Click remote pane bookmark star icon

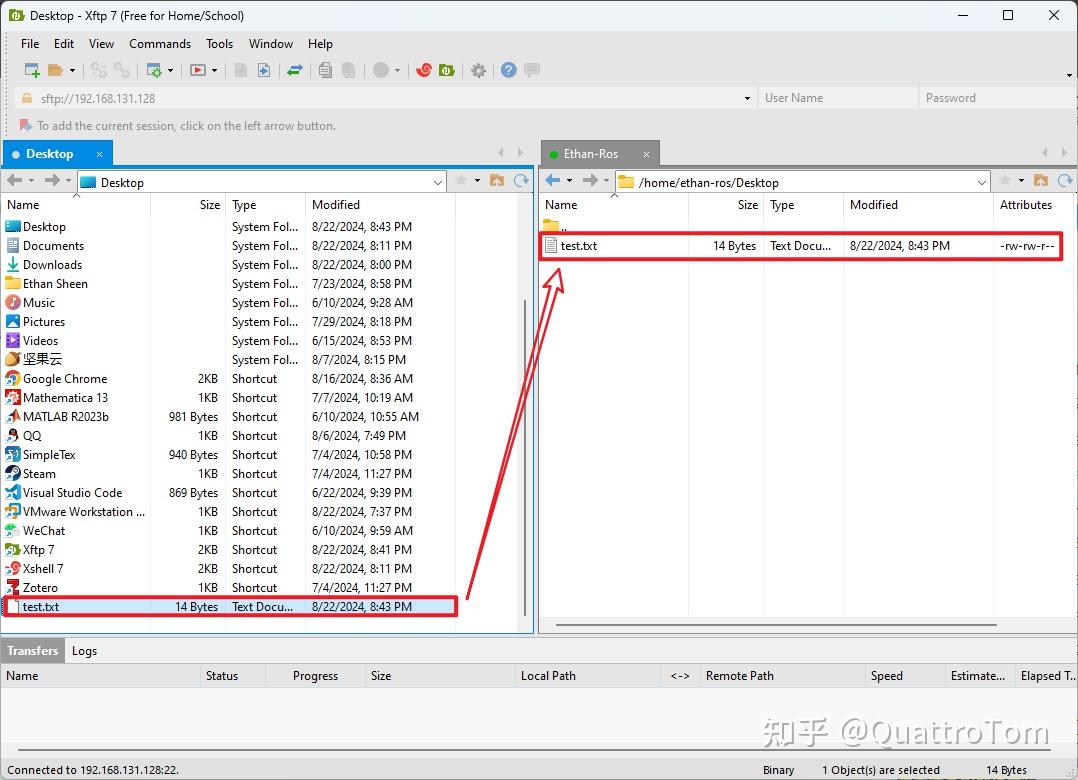(x=1004, y=180)
